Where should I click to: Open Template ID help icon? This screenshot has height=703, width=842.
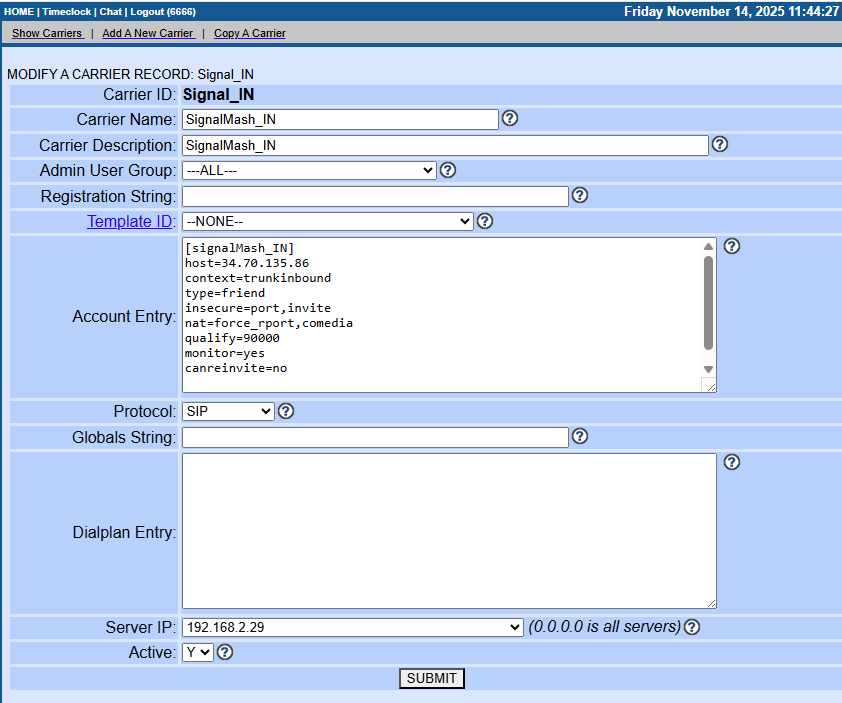[x=485, y=221]
